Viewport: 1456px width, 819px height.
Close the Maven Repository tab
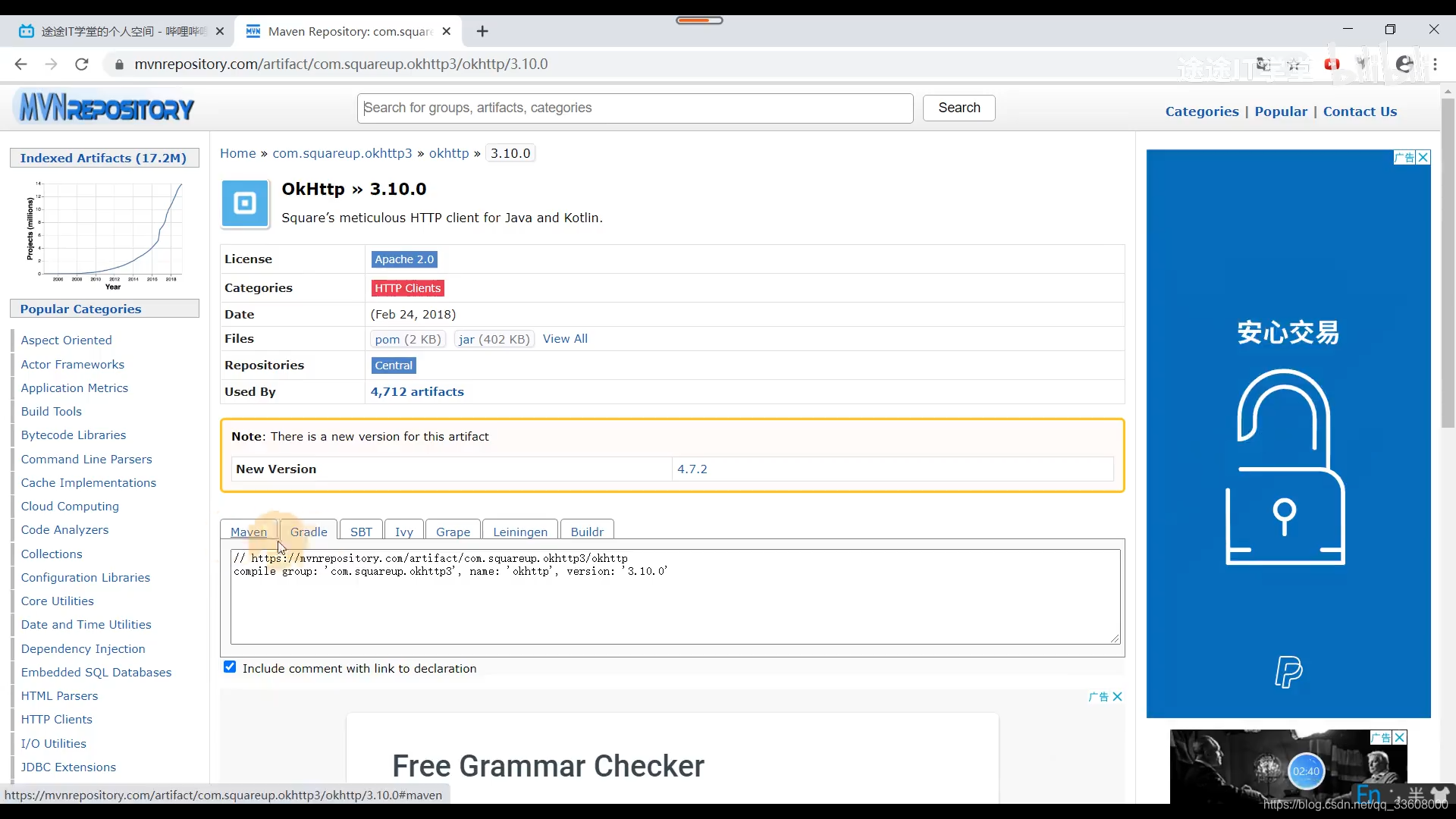click(x=447, y=31)
